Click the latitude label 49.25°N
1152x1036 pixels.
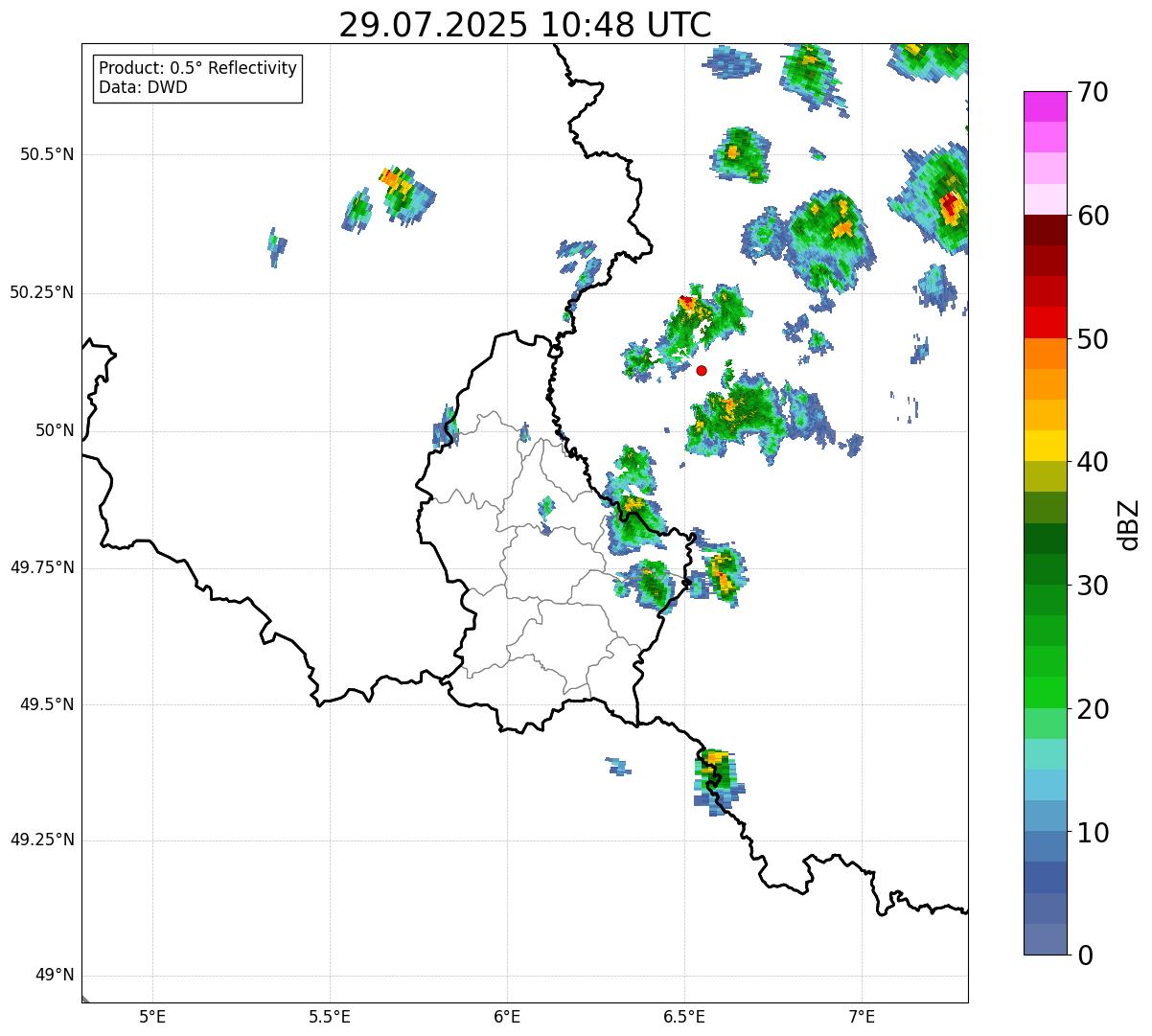pos(41,840)
